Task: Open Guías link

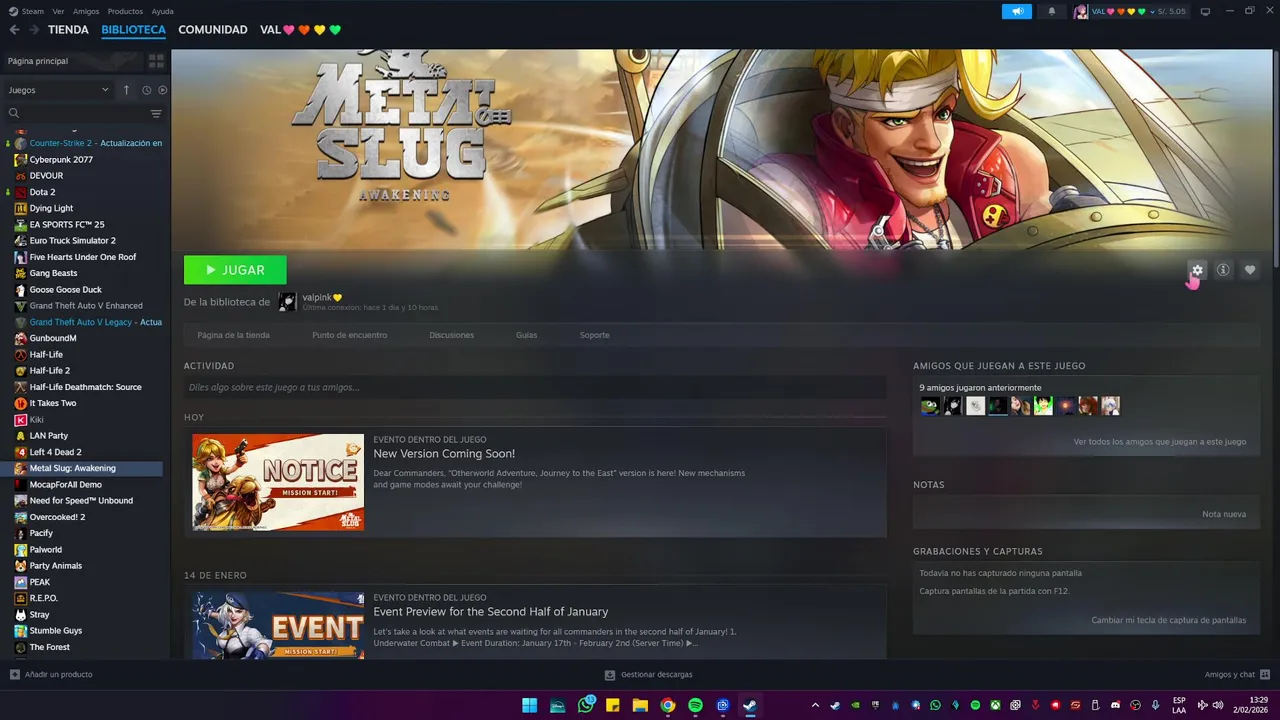Action: tap(526, 335)
